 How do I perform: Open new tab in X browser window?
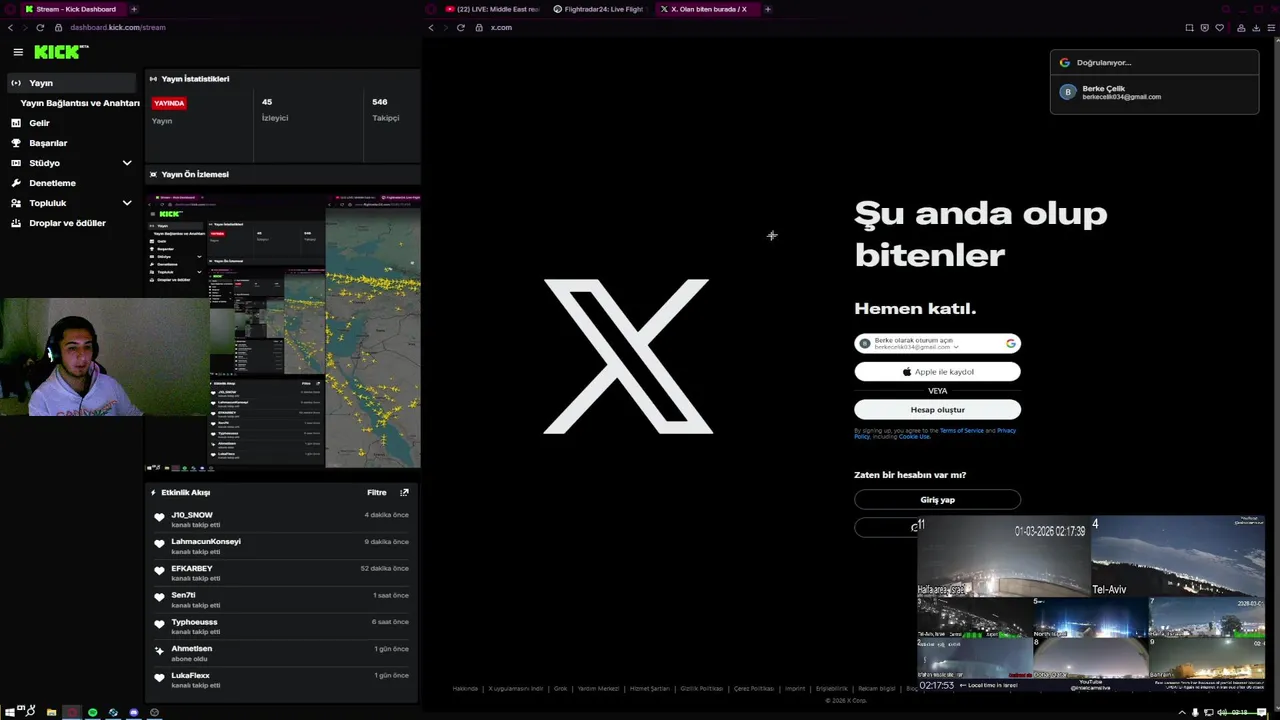[768, 9]
